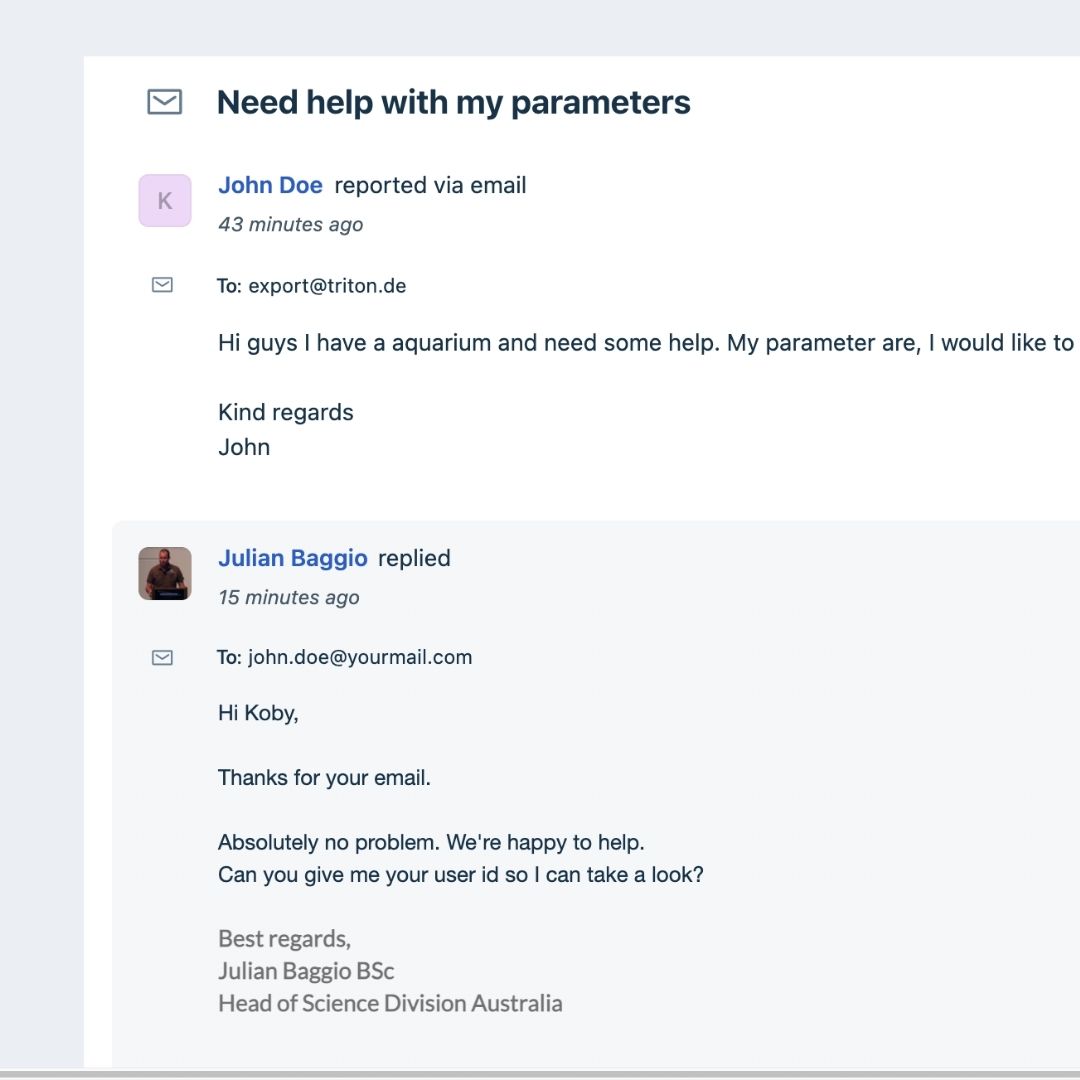This screenshot has width=1080, height=1080.
Task: Click the "43 minutes ago" timestamp
Action: 290,224
